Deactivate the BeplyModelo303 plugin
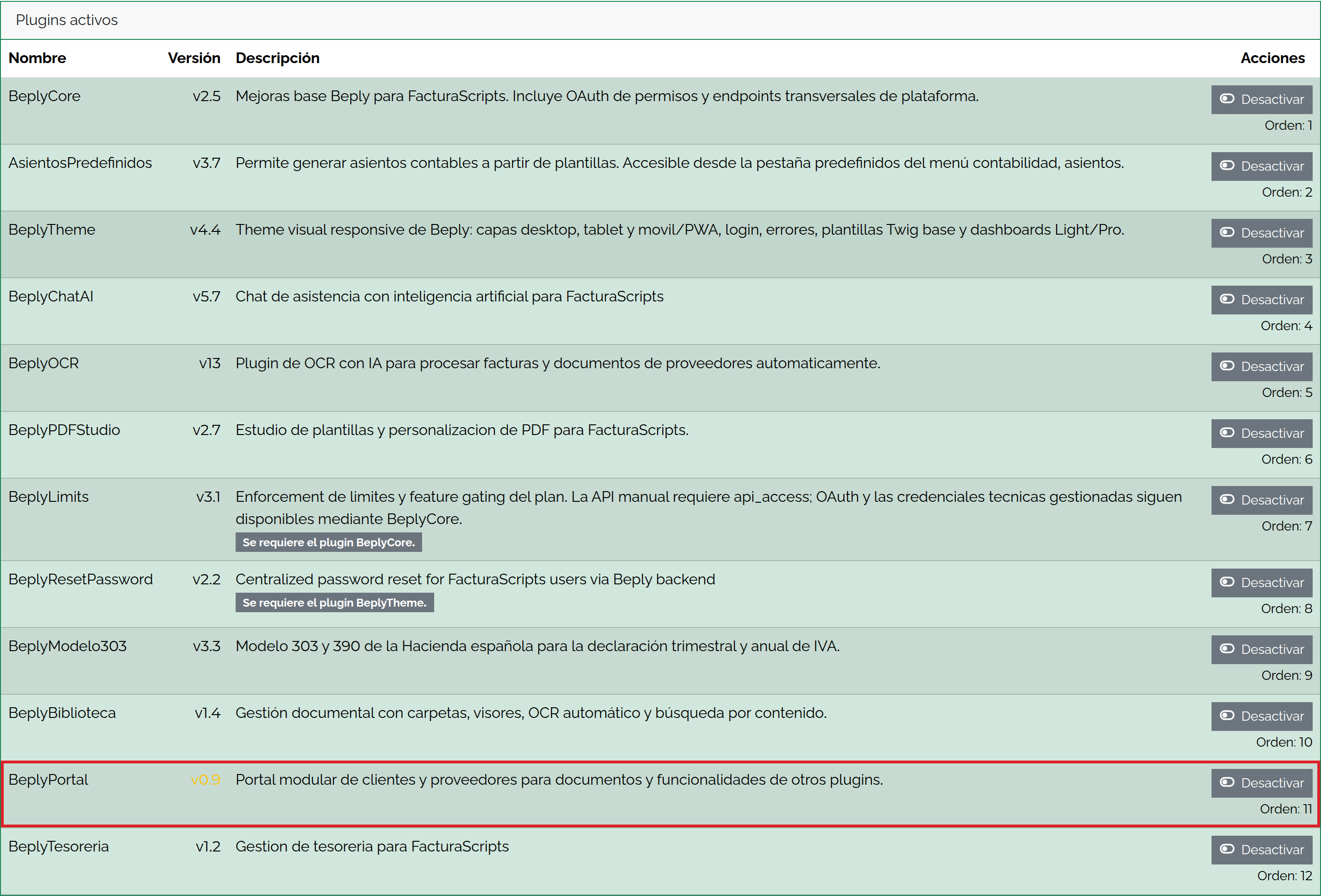 pyautogui.click(x=1261, y=649)
